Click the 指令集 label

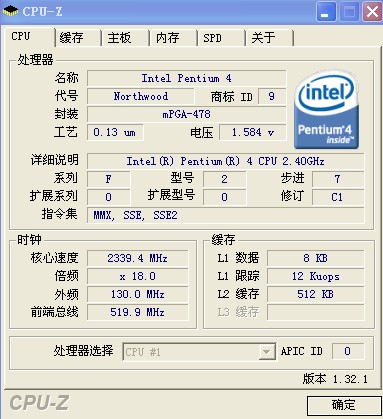[x=60, y=214]
